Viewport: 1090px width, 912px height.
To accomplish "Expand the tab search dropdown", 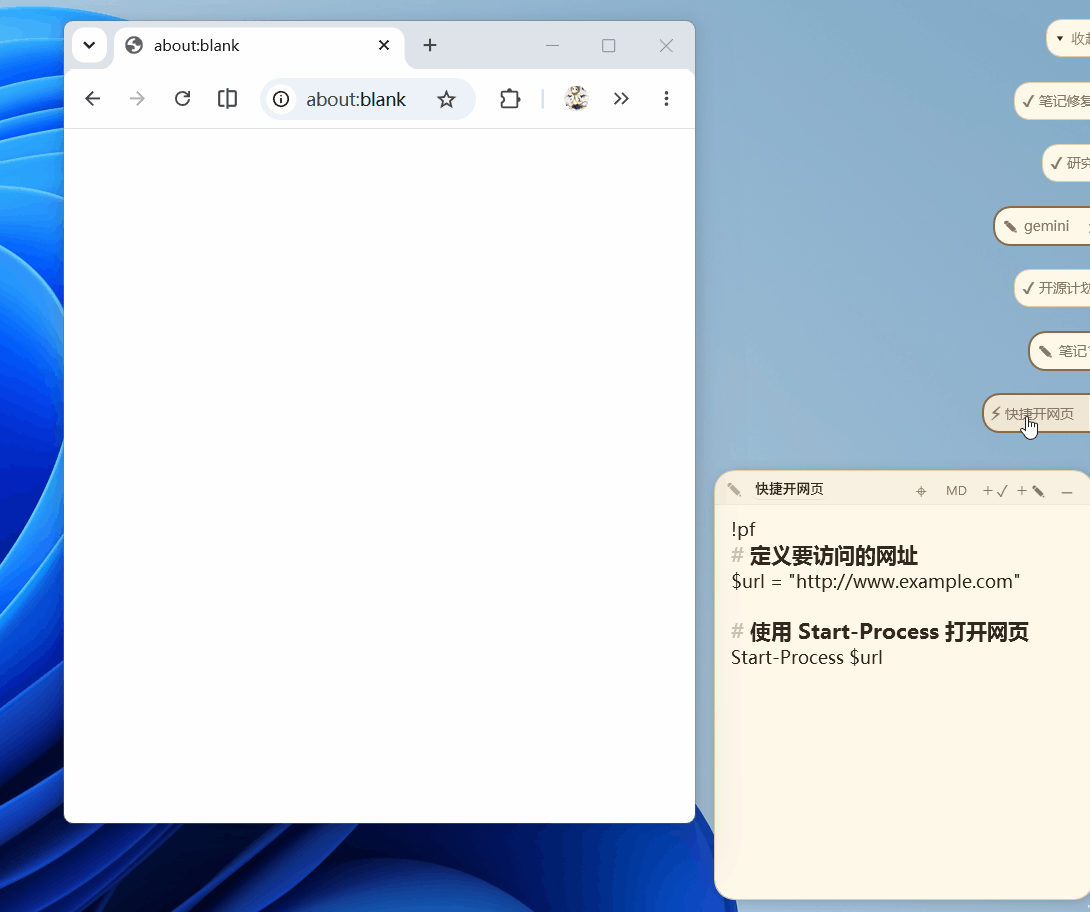I will coord(89,45).
